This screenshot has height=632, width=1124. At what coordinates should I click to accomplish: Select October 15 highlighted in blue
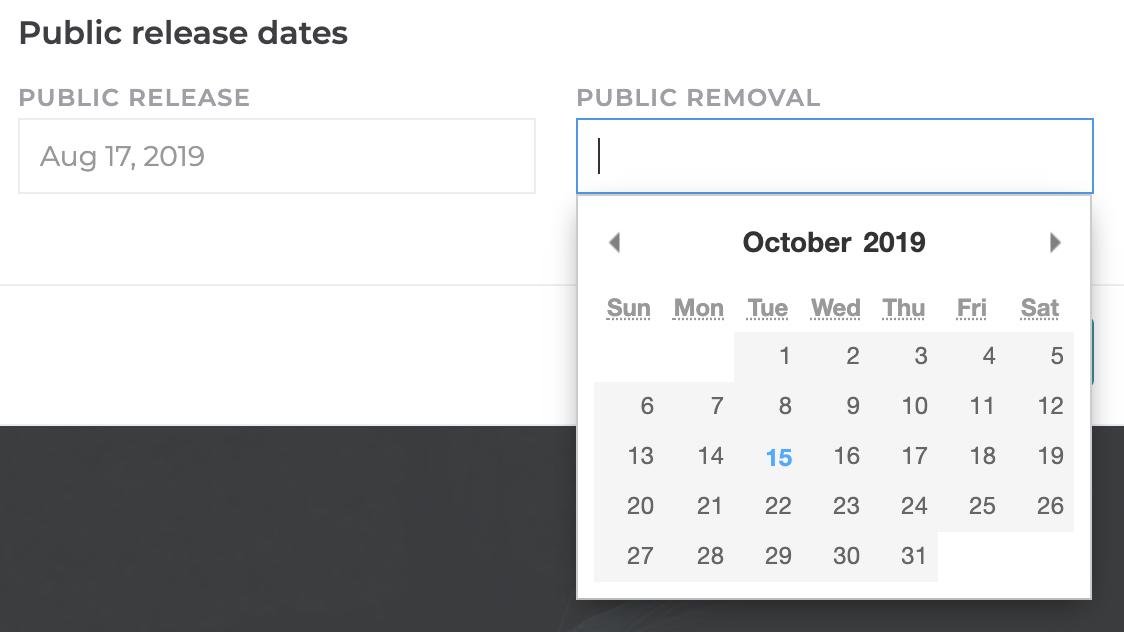[779, 458]
